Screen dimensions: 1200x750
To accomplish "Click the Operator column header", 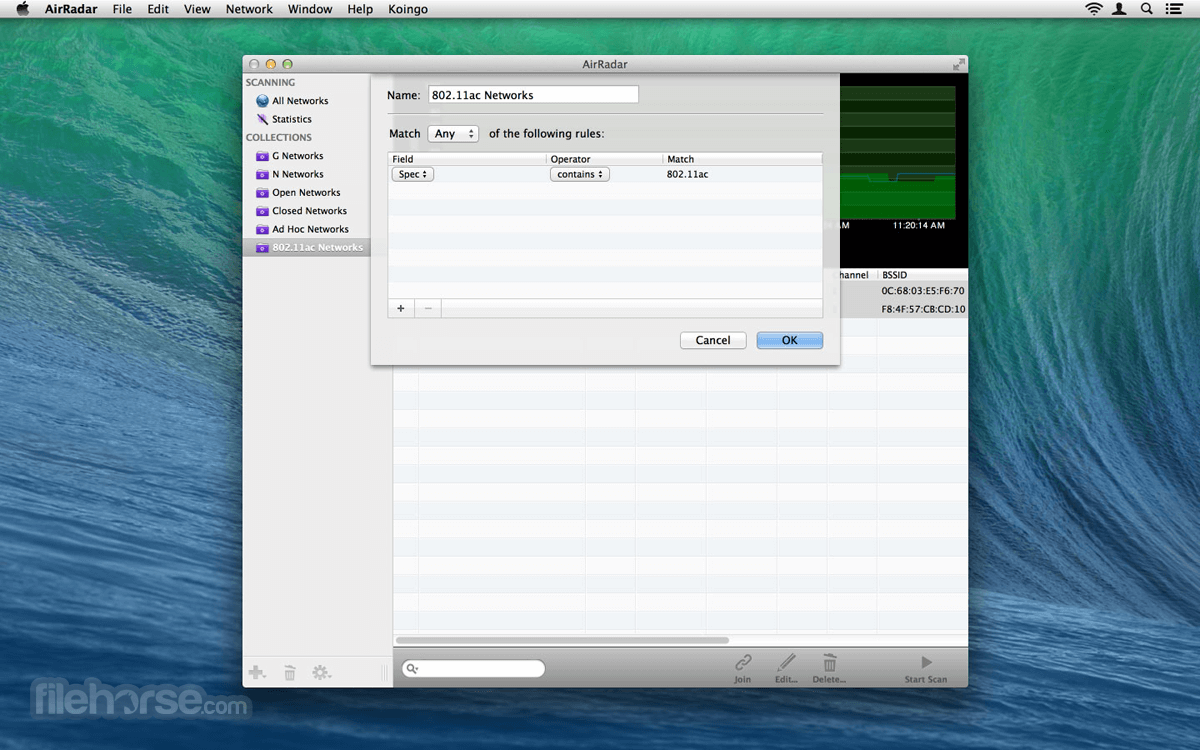I will click(604, 159).
